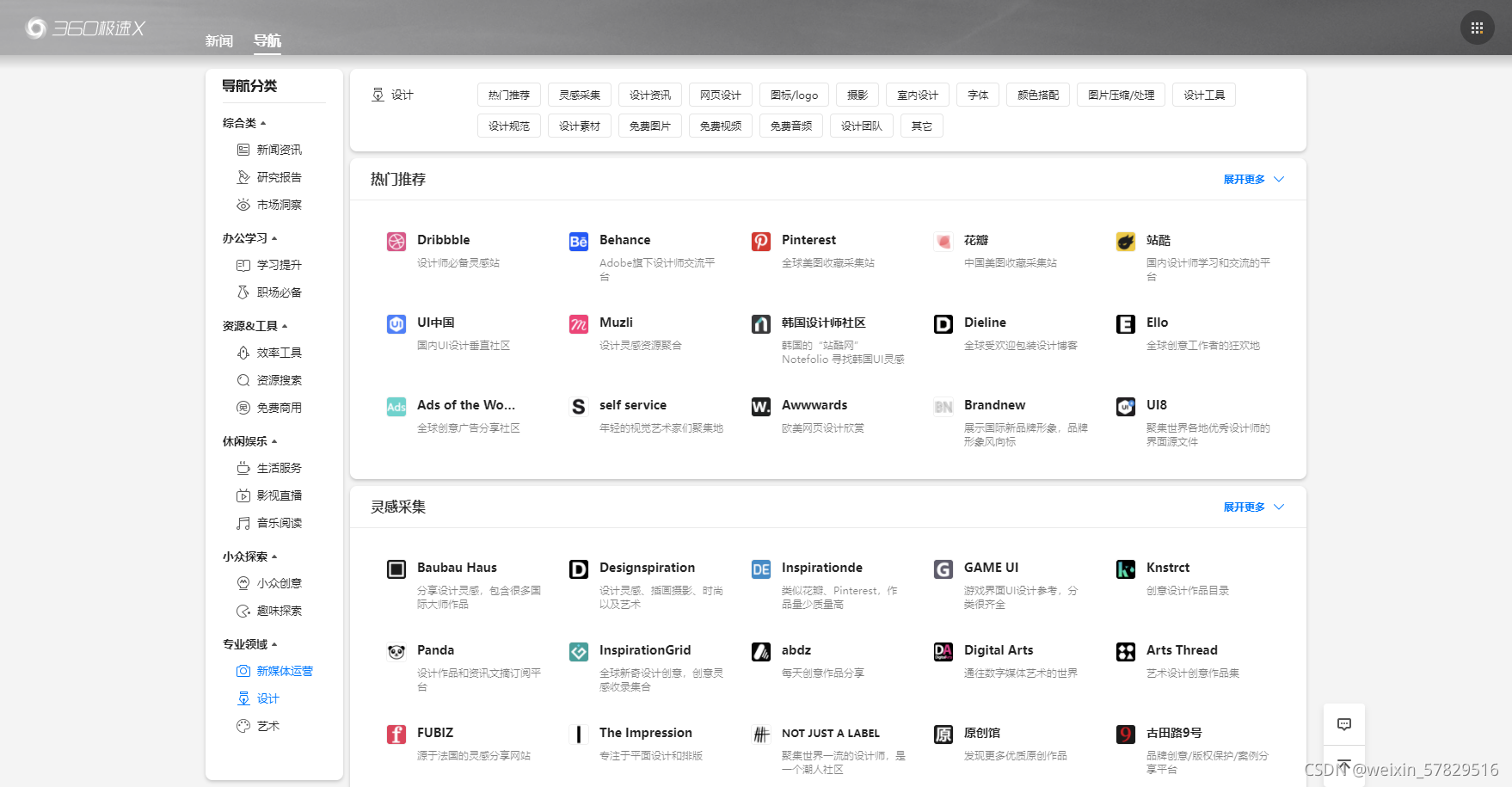Collapse the 专业领域 sidebar group
The height and width of the screenshot is (787, 1512).
[x=249, y=644]
